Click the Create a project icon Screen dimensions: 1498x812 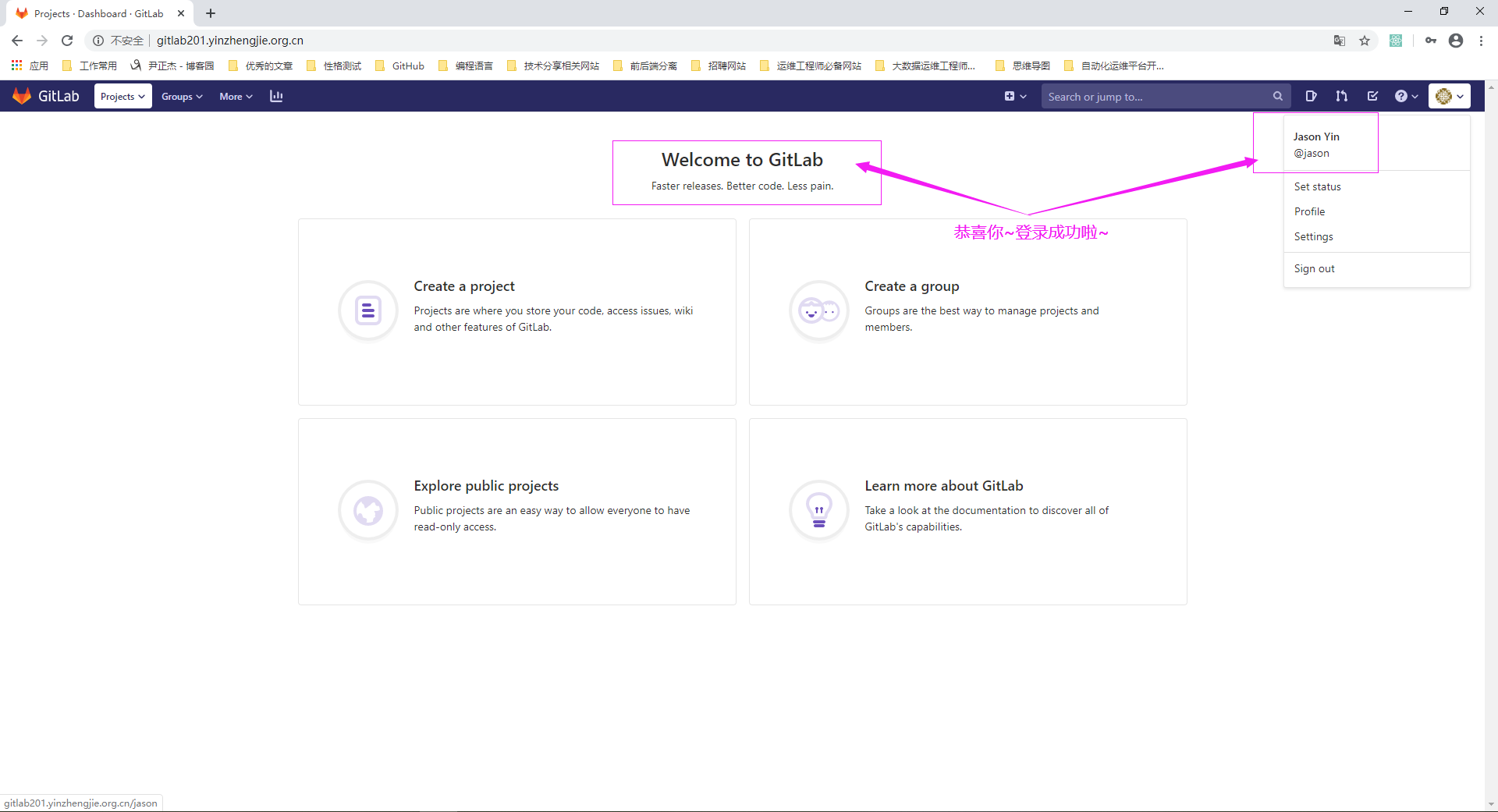click(x=368, y=310)
